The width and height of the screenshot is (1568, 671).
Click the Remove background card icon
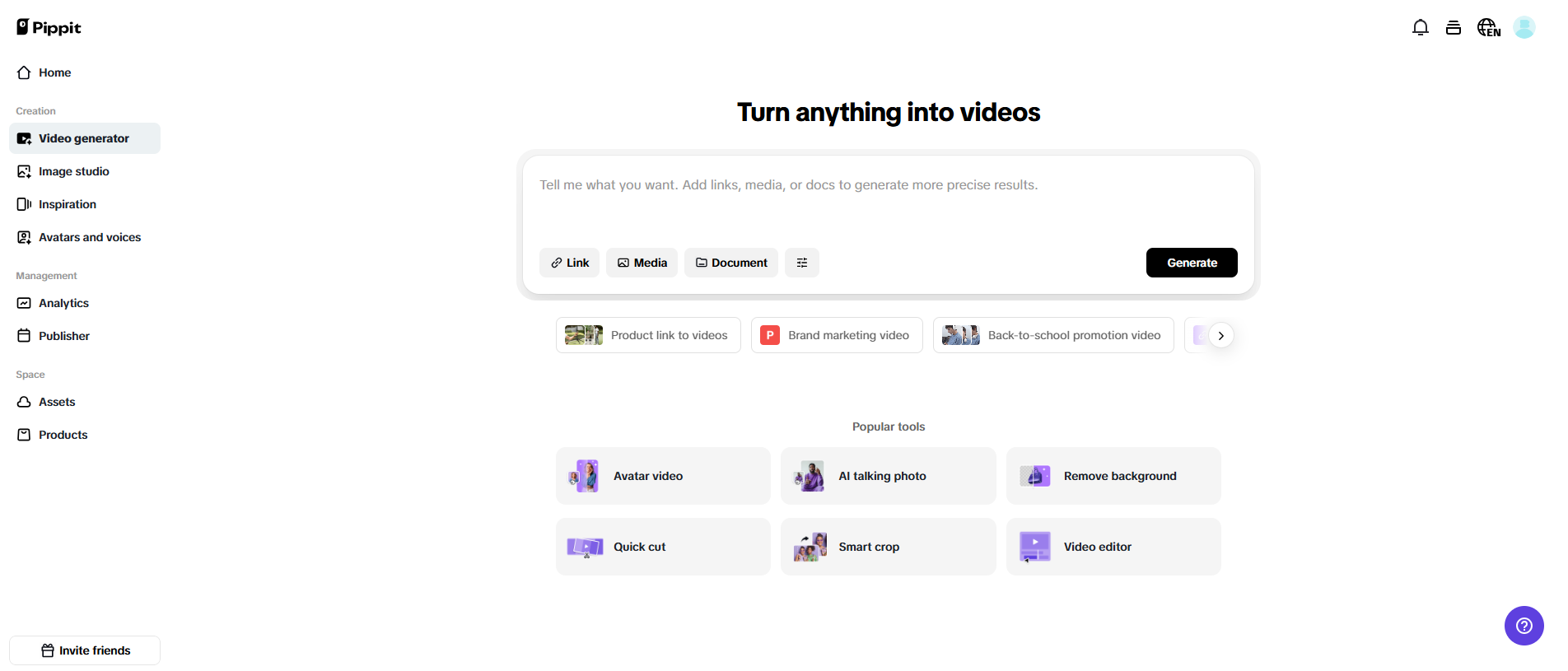(1035, 476)
